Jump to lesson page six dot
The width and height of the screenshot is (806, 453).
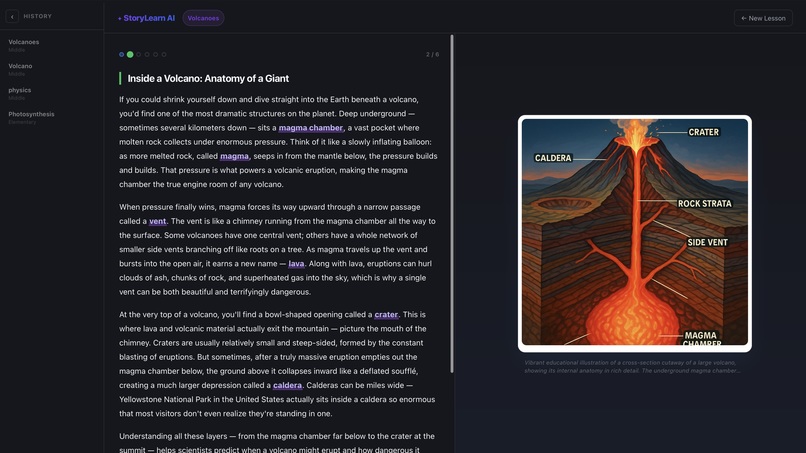point(164,55)
